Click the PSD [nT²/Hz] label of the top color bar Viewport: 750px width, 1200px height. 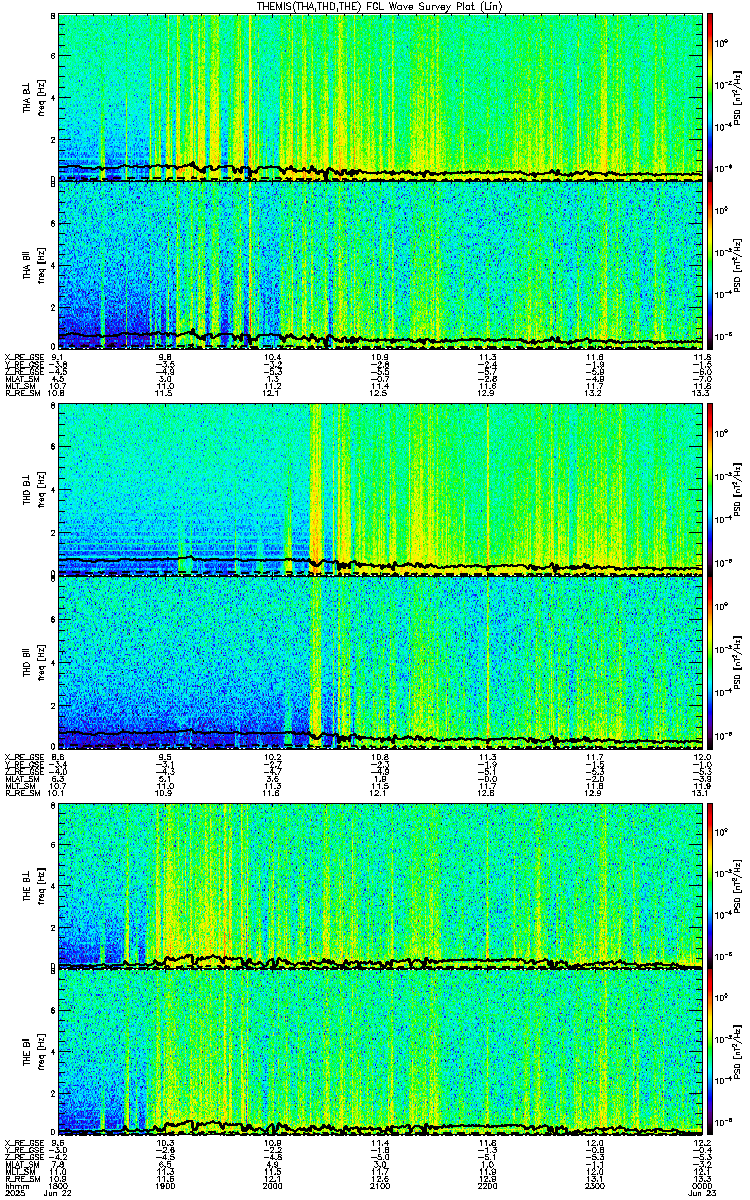736,97
